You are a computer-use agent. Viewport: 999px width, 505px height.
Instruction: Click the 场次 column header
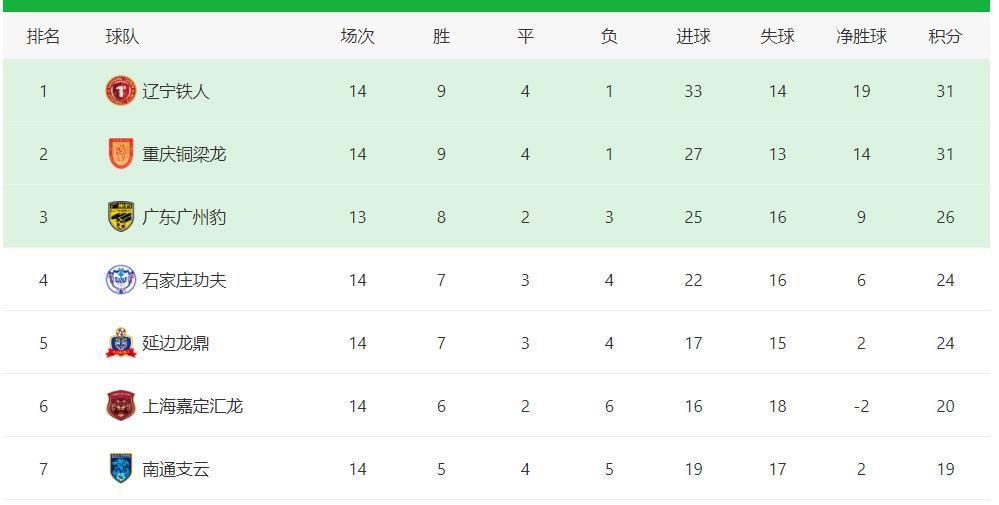357,36
